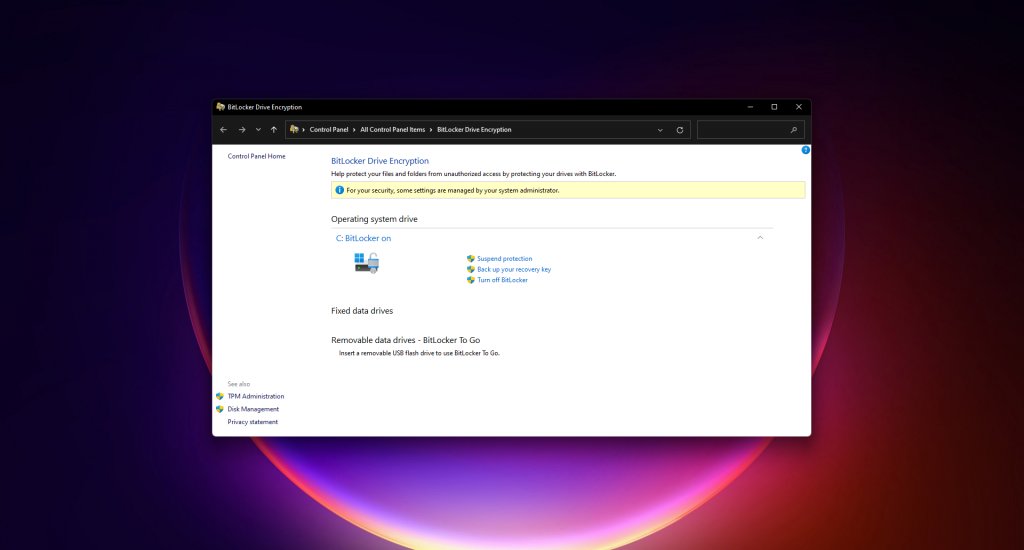
Task: Expand the address bar history dropdown
Action: tap(660, 130)
